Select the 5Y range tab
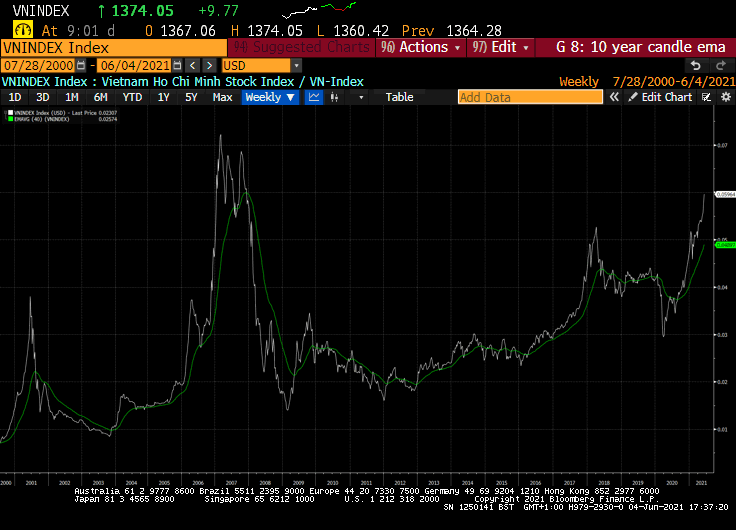736x530 pixels. pos(191,97)
